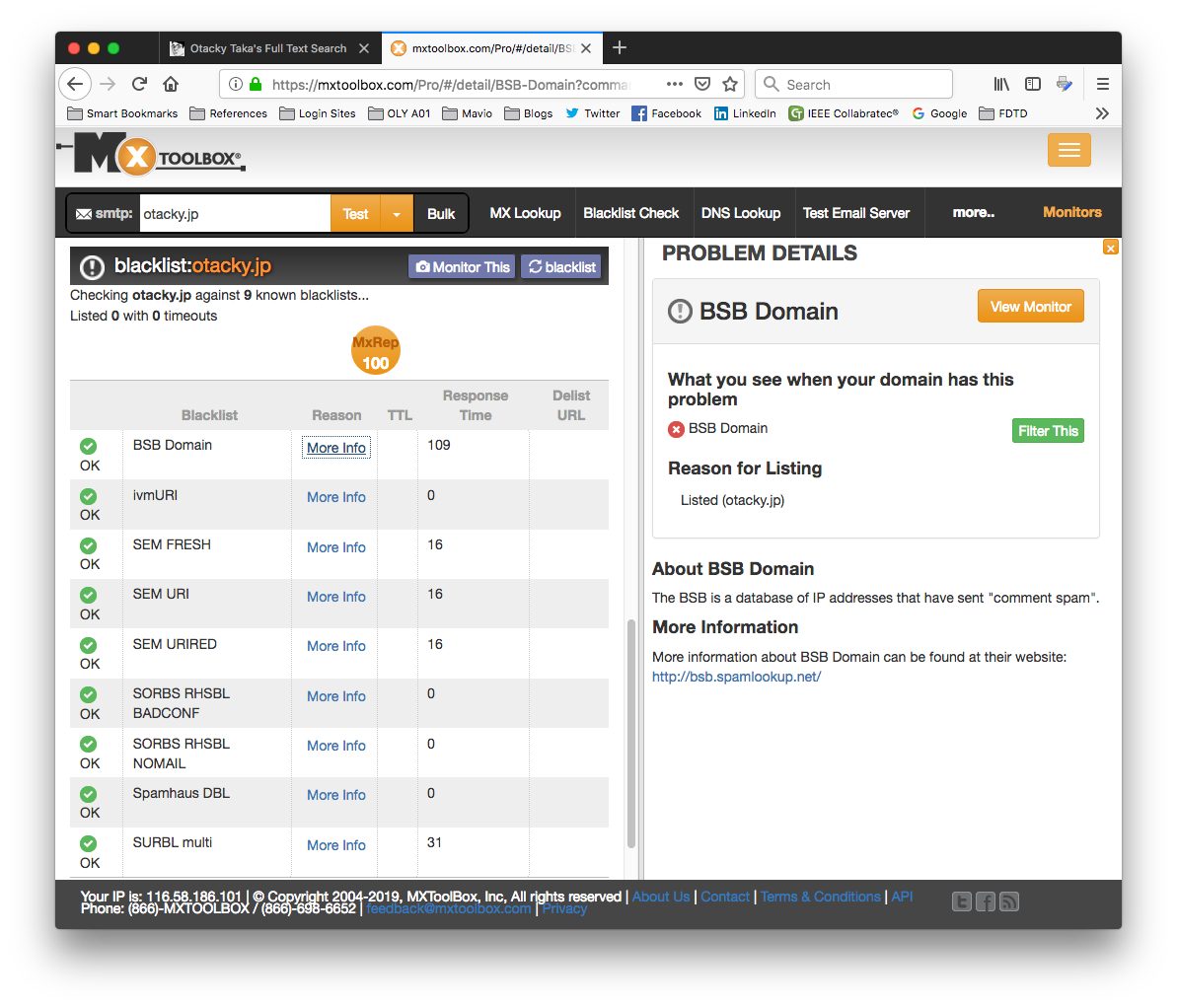The width and height of the screenshot is (1177, 1008).
Task: Expand the Login Sites bookmark folder
Action: 317,113
